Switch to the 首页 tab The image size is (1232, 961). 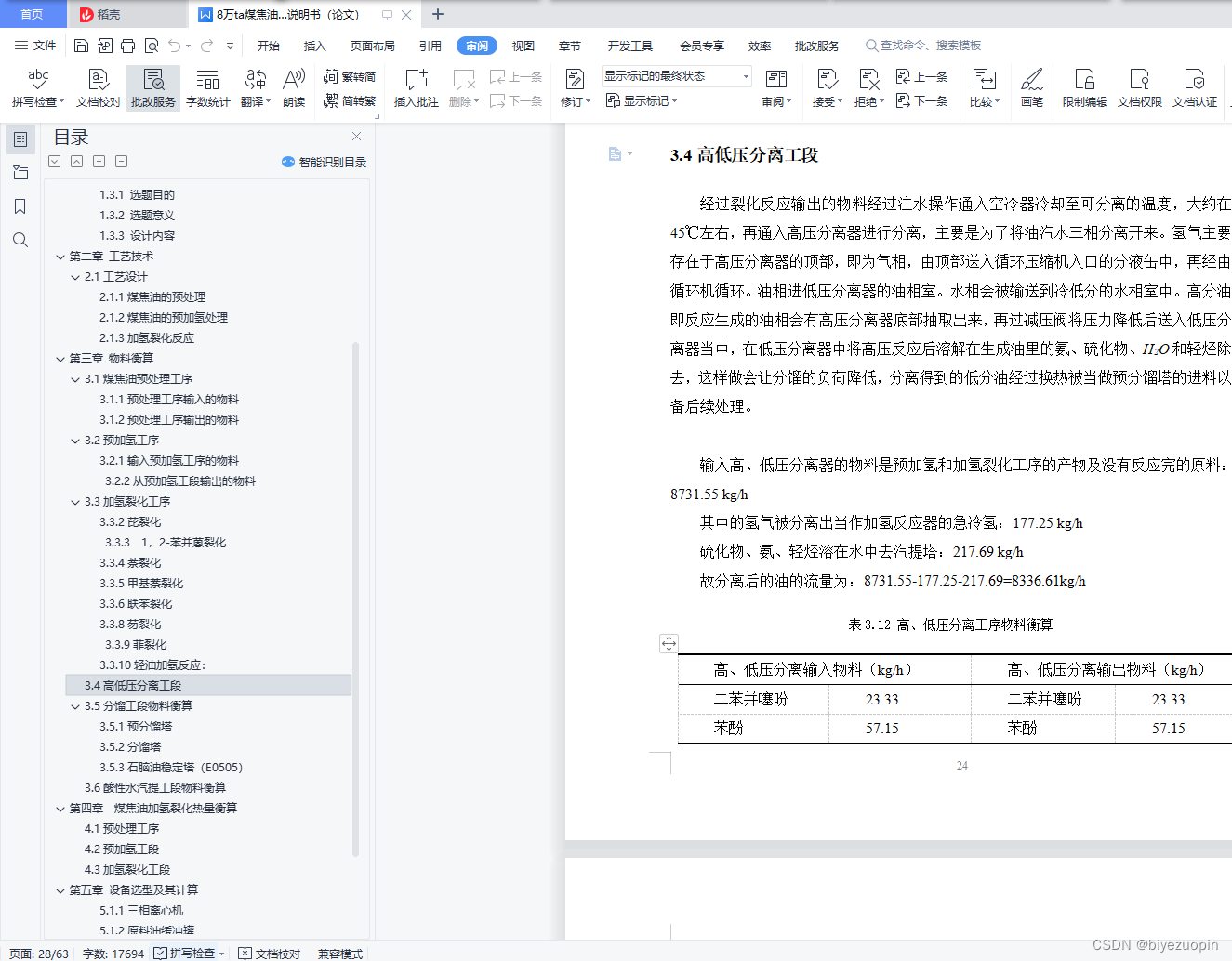coord(33,14)
